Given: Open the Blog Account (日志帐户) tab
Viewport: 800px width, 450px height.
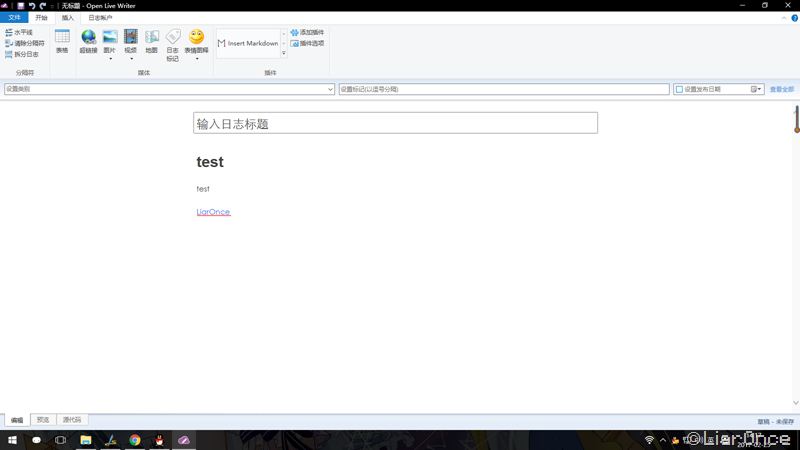Looking at the screenshot, I should 100,18.
